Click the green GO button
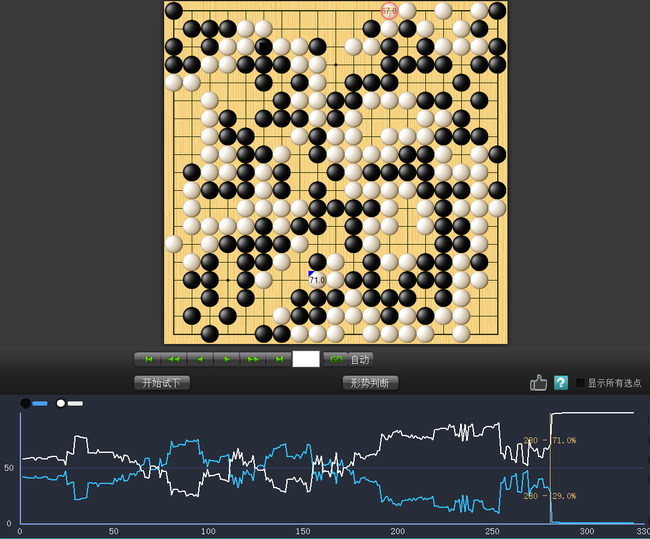Image resolution: width=650 pixels, height=539 pixels. pyautogui.click(x=336, y=359)
